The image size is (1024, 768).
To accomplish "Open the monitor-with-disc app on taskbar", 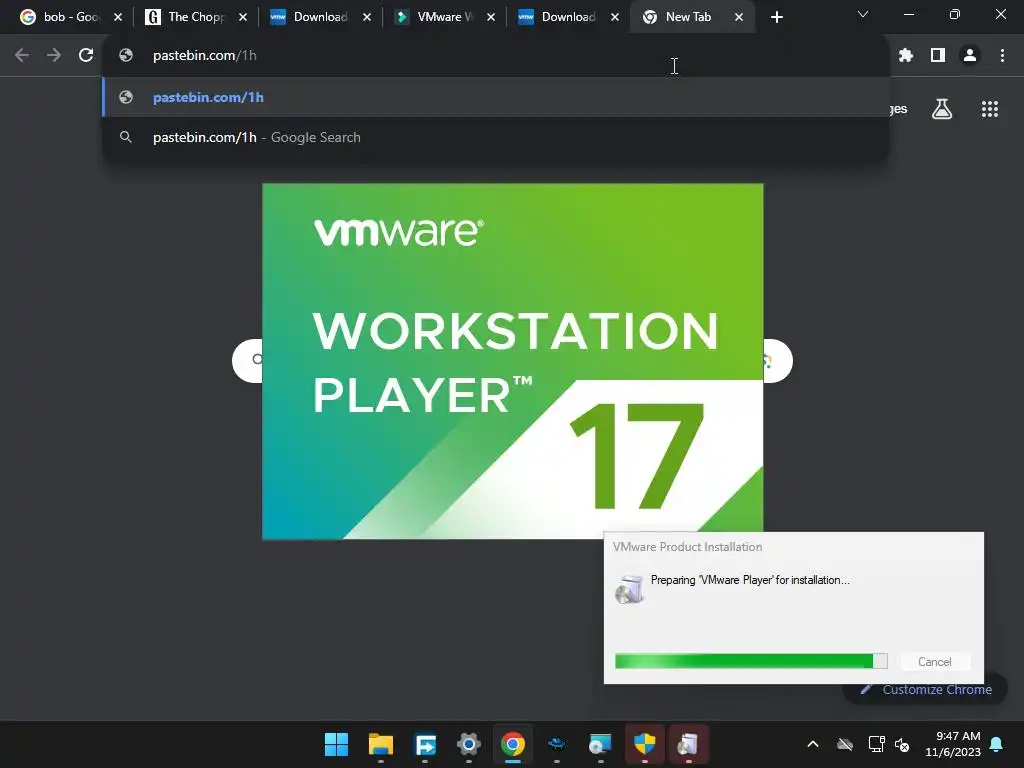I will point(600,744).
